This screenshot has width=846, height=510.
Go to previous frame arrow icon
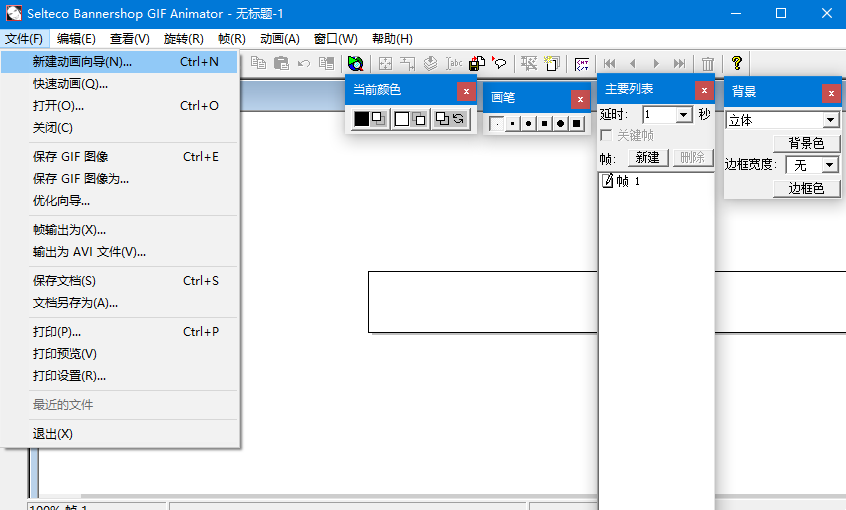point(632,64)
